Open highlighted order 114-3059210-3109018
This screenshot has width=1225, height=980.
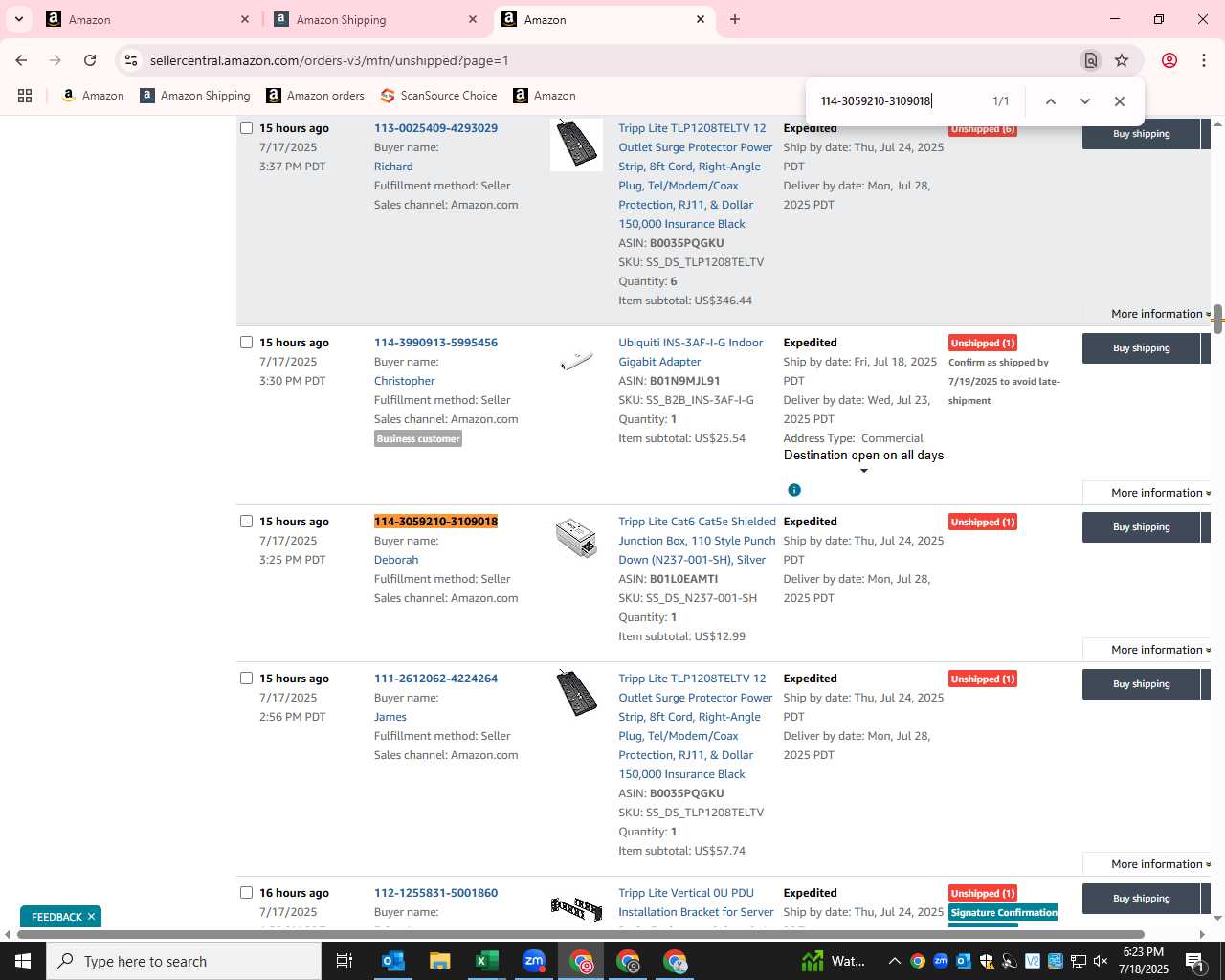tap(435, 522)
